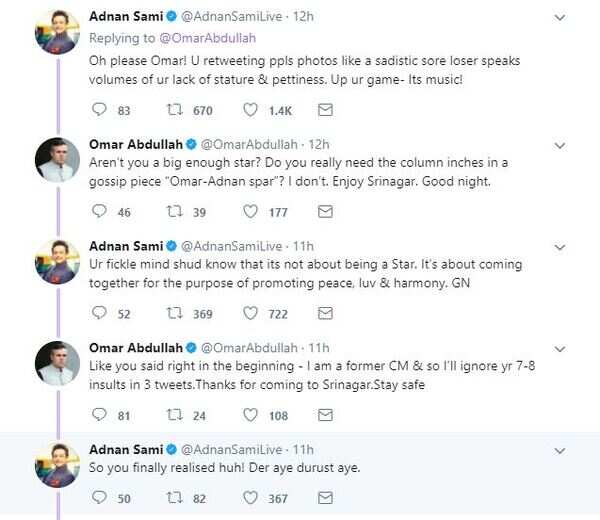
Task: Like the "So you finally realised" tweet
Action: pos(250,498)
